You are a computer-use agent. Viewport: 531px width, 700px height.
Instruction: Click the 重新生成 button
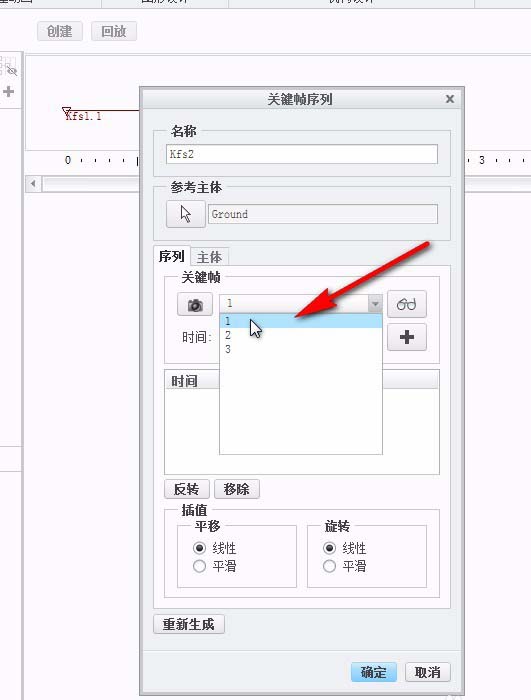(188, 624)
